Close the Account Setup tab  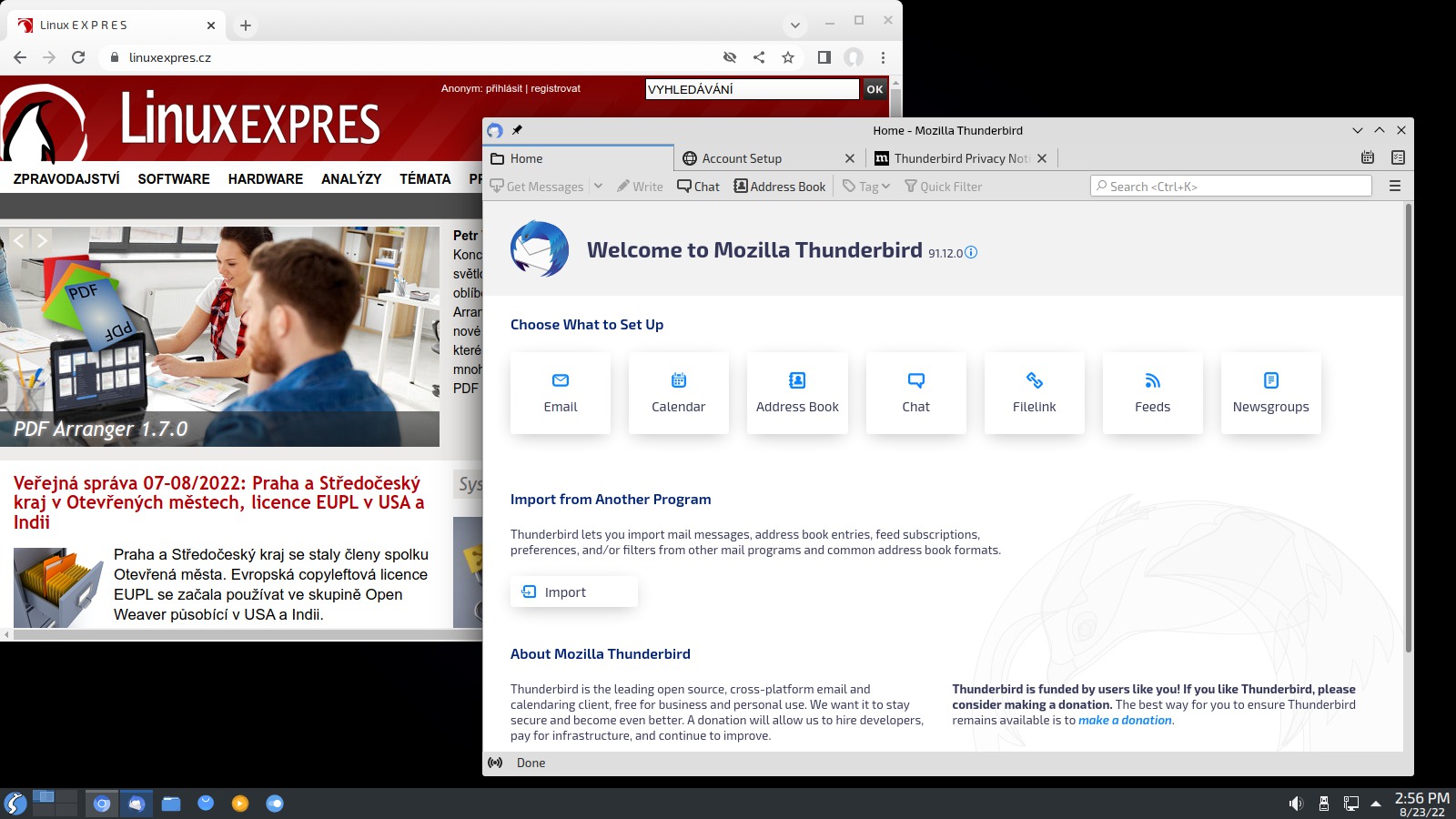(x=850, y=158)
